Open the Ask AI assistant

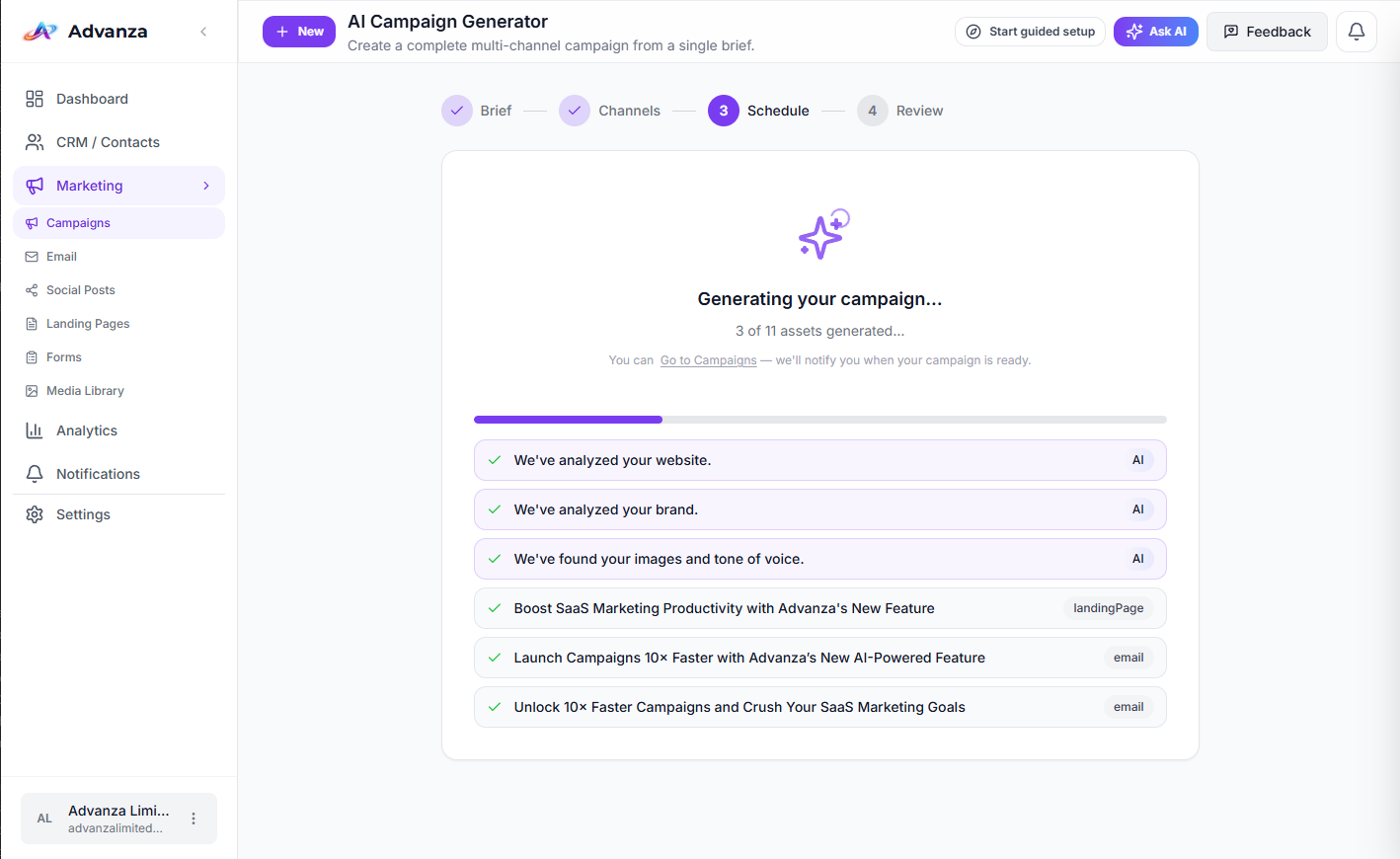click(1156, 32)
